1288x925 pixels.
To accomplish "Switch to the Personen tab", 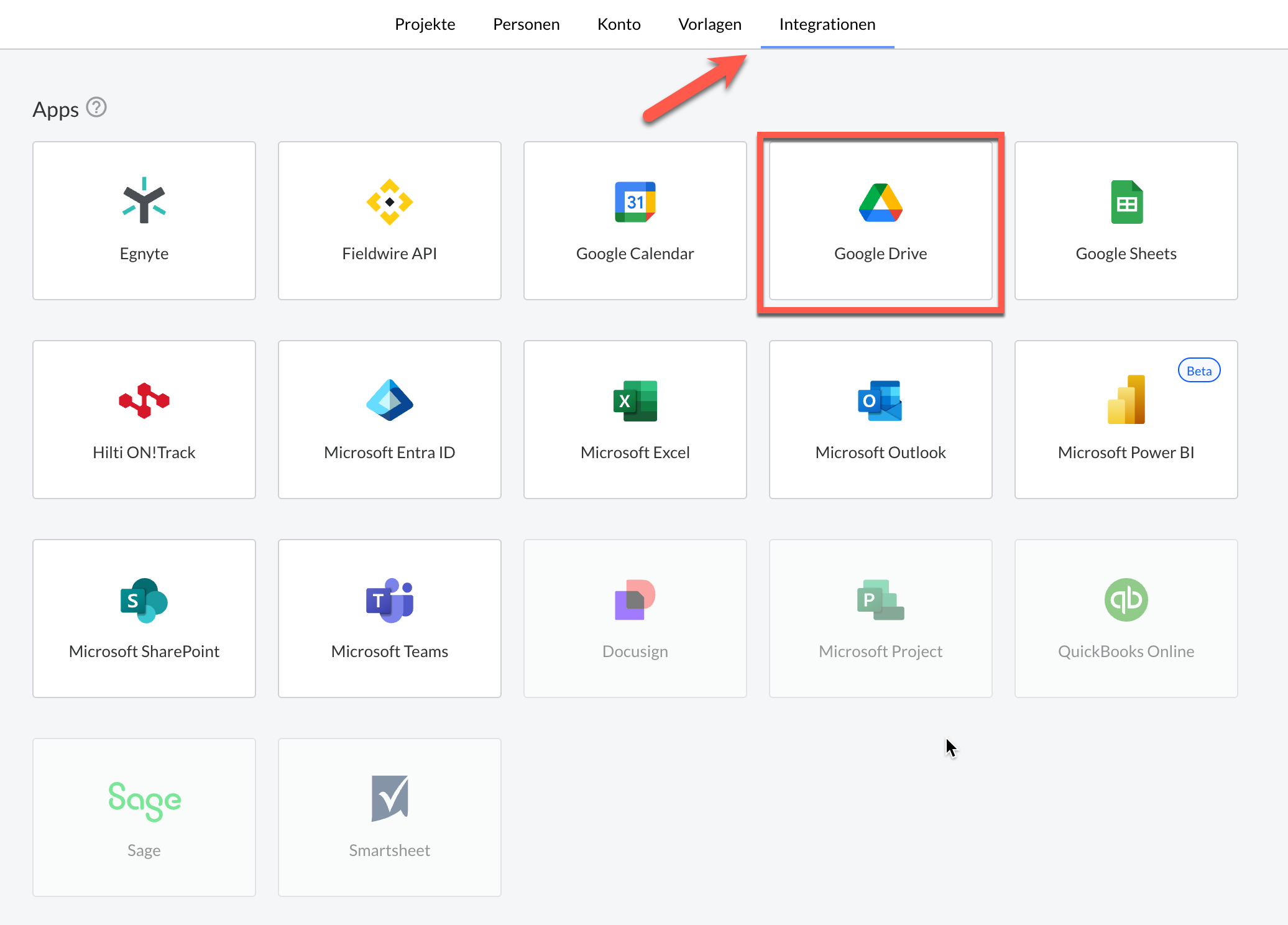I will tap(526, 24).
